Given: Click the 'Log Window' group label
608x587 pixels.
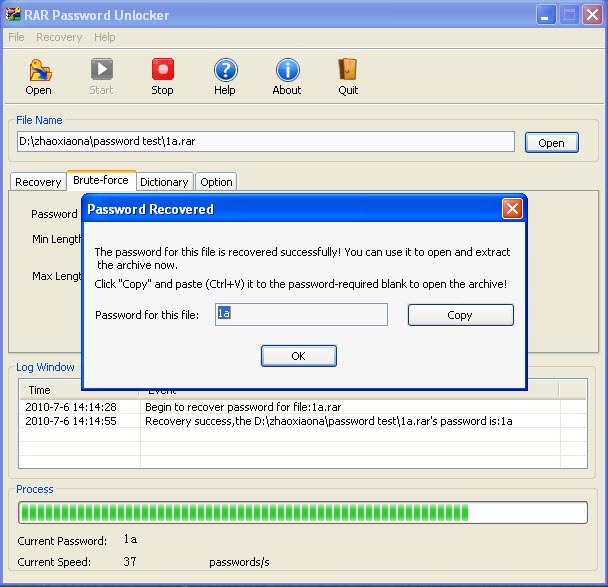Looking at the screenshot, I should pyautogui.click(x=45, y=367).
